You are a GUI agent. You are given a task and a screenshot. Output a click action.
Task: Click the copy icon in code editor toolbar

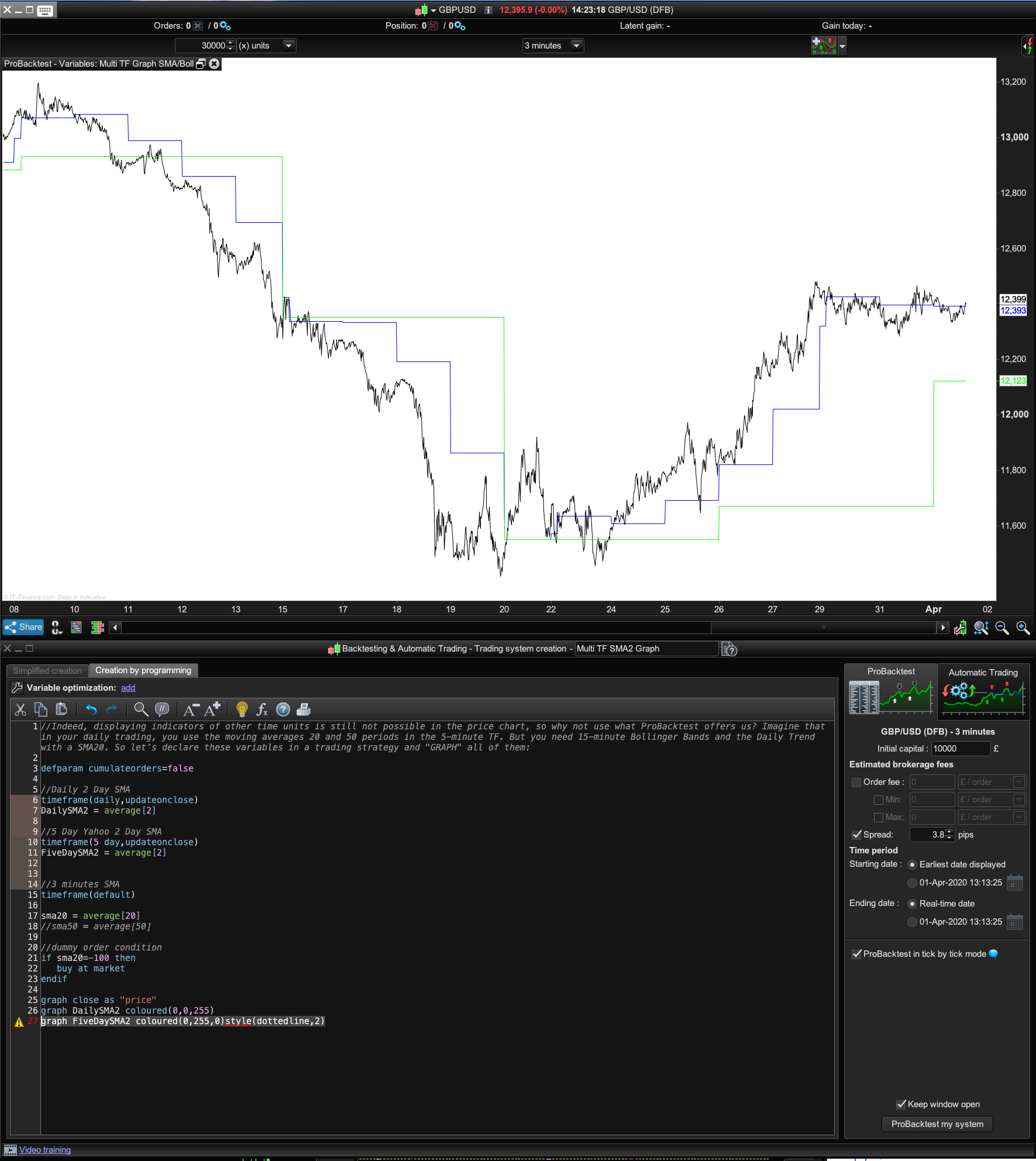(41, 709)
